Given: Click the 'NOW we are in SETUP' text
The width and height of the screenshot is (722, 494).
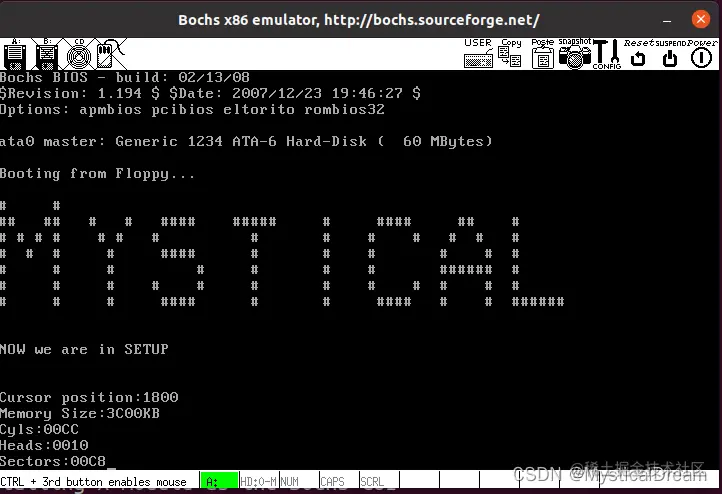Looking at the screenshot, I should [x=84, y=349].
